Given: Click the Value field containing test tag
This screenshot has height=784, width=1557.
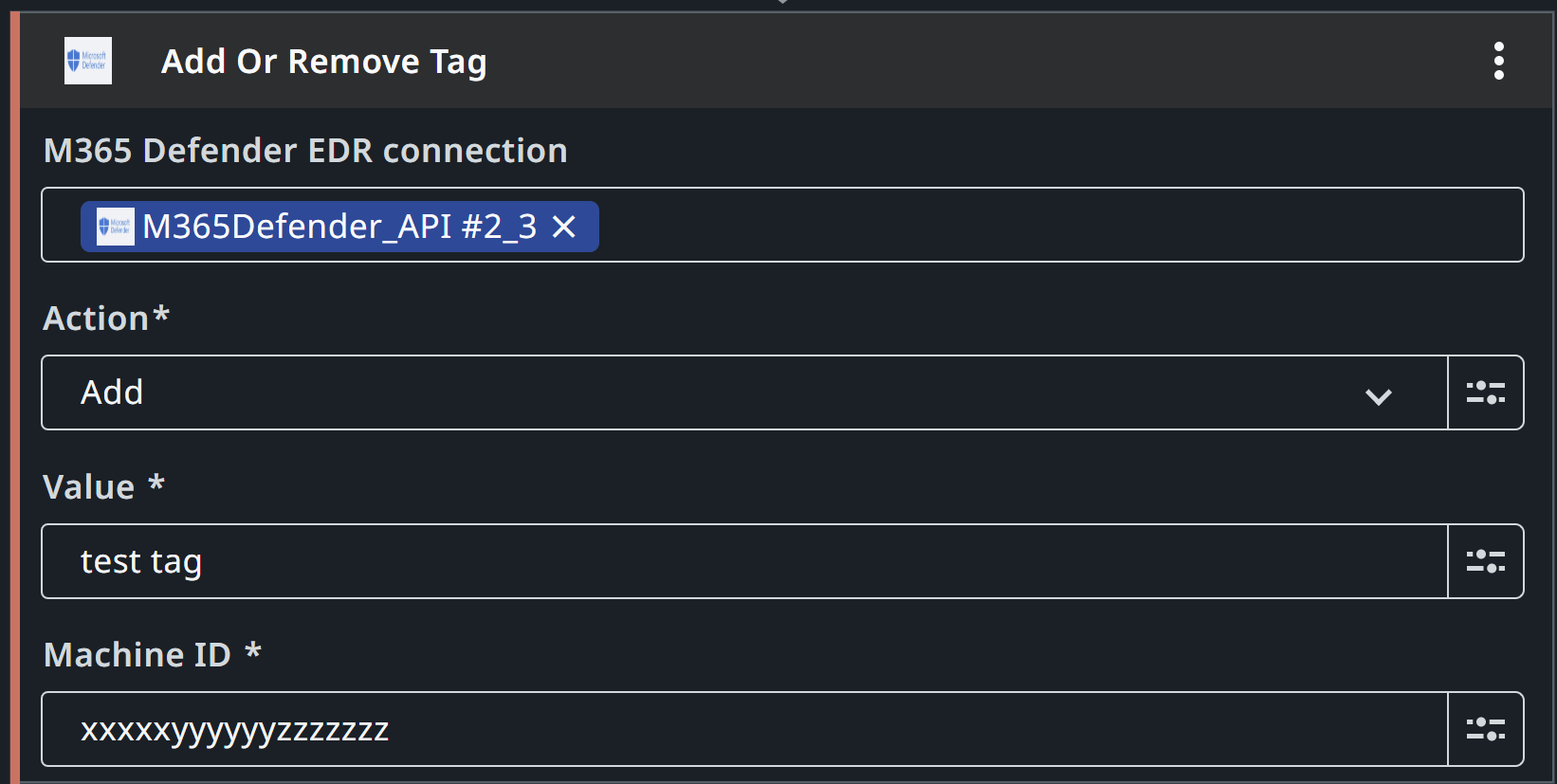Looking at the screenshot, I should [x=744, y=561].
